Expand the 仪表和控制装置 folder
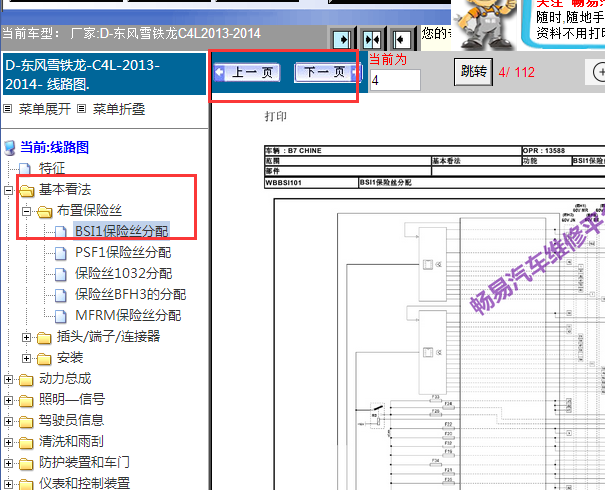Viewport: 605px width, 490px height. pos(8,484)
